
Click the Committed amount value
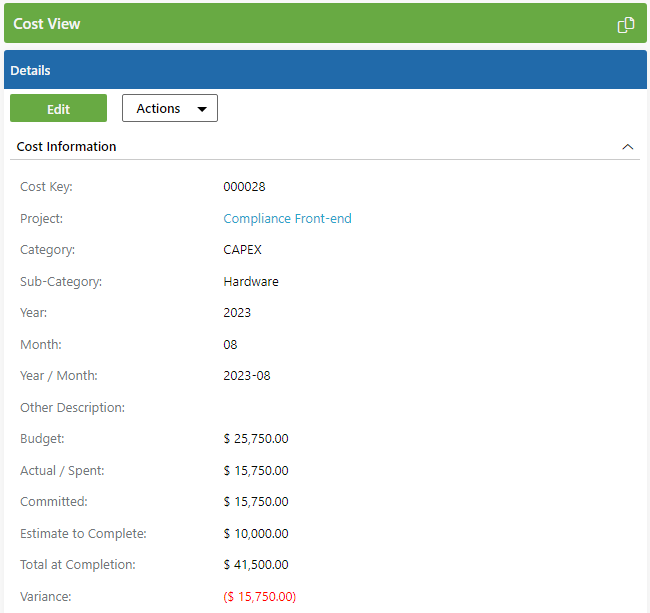click(256, 502)
